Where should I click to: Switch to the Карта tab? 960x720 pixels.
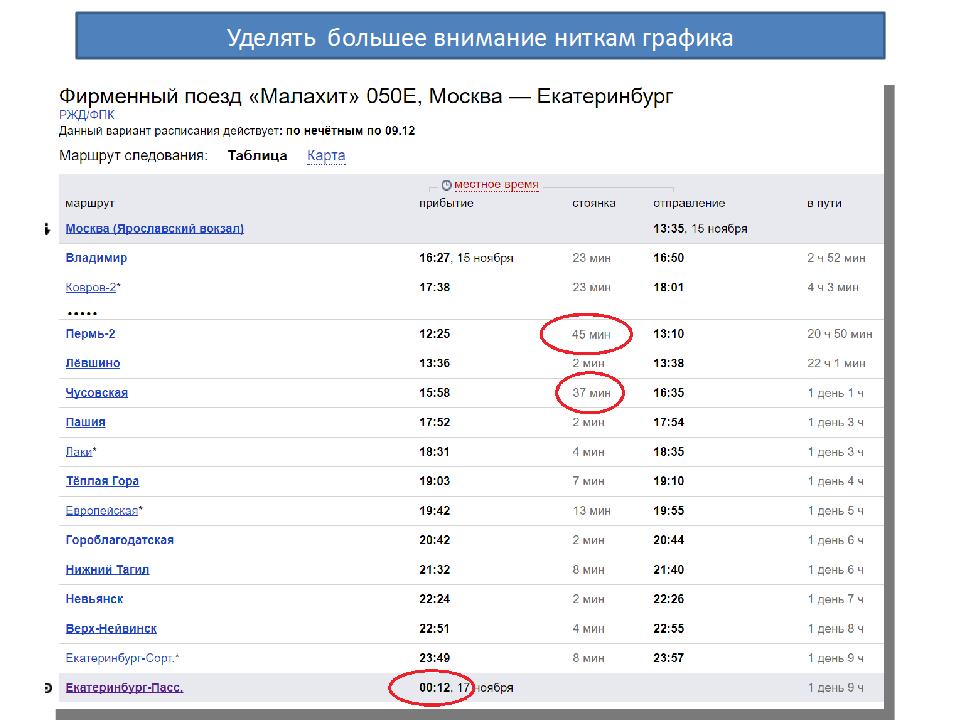point(326,156)
